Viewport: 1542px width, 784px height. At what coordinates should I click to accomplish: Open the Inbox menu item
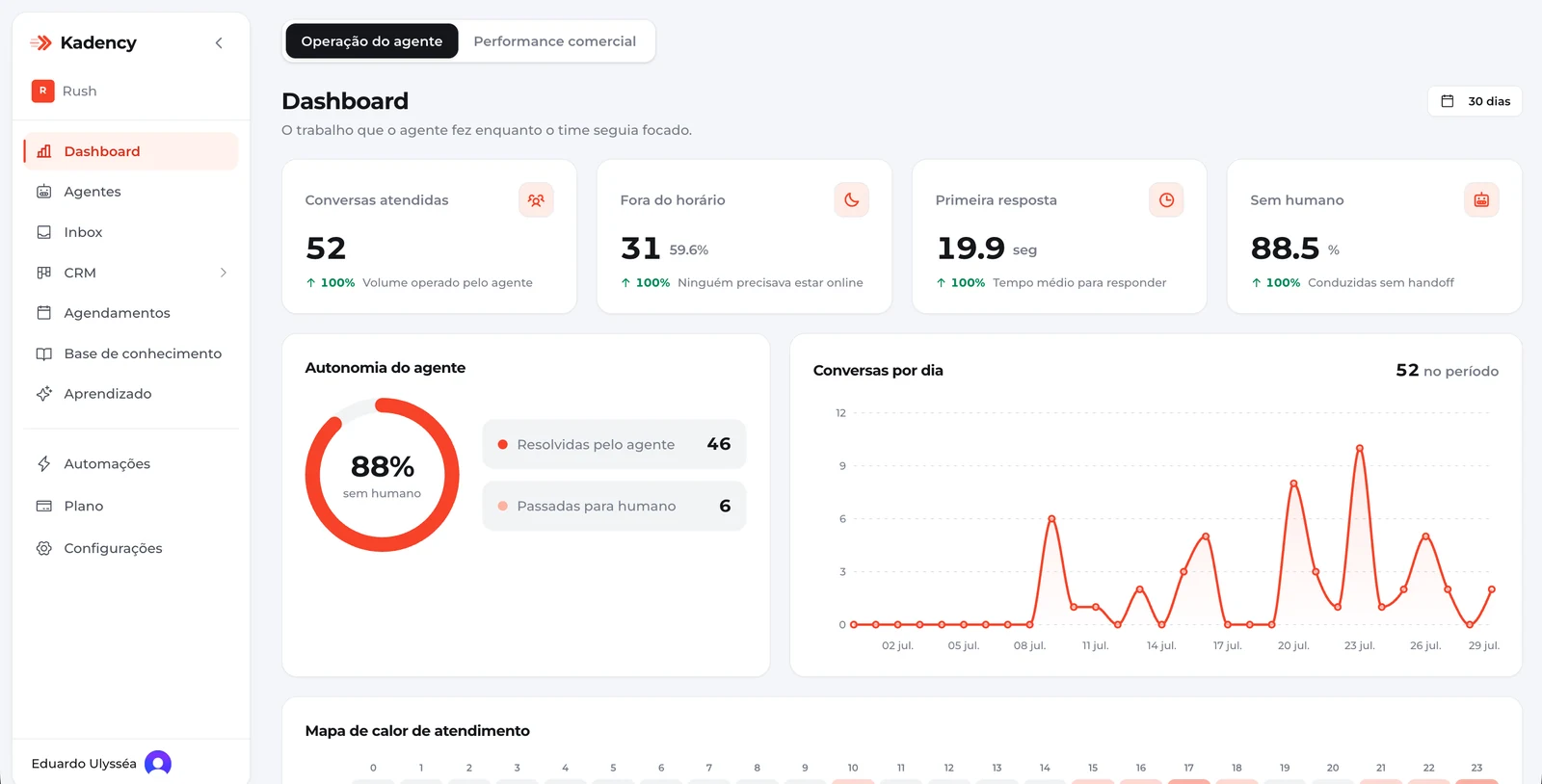point(131,232)
